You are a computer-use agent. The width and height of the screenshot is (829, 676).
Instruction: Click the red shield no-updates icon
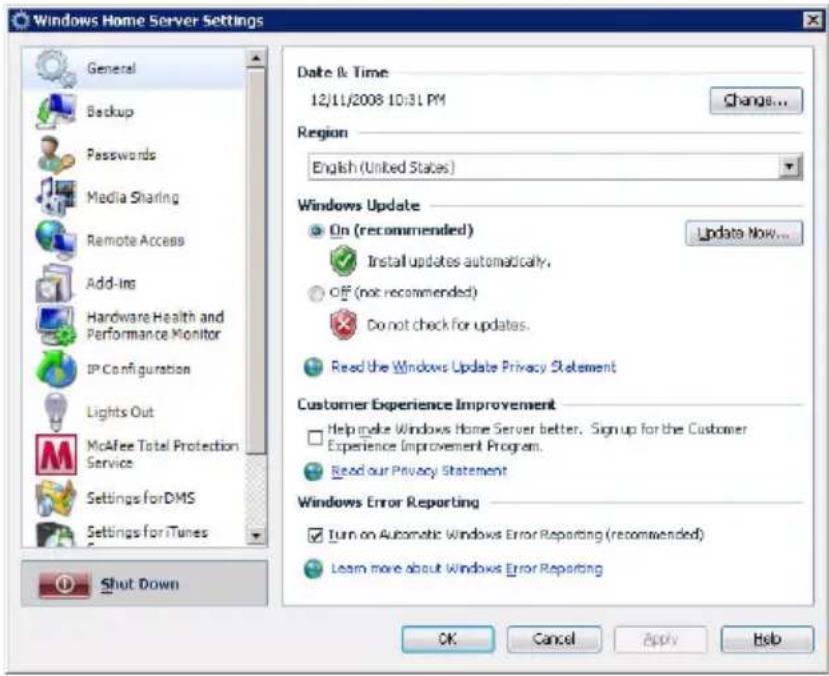click(x=344, y=325)
